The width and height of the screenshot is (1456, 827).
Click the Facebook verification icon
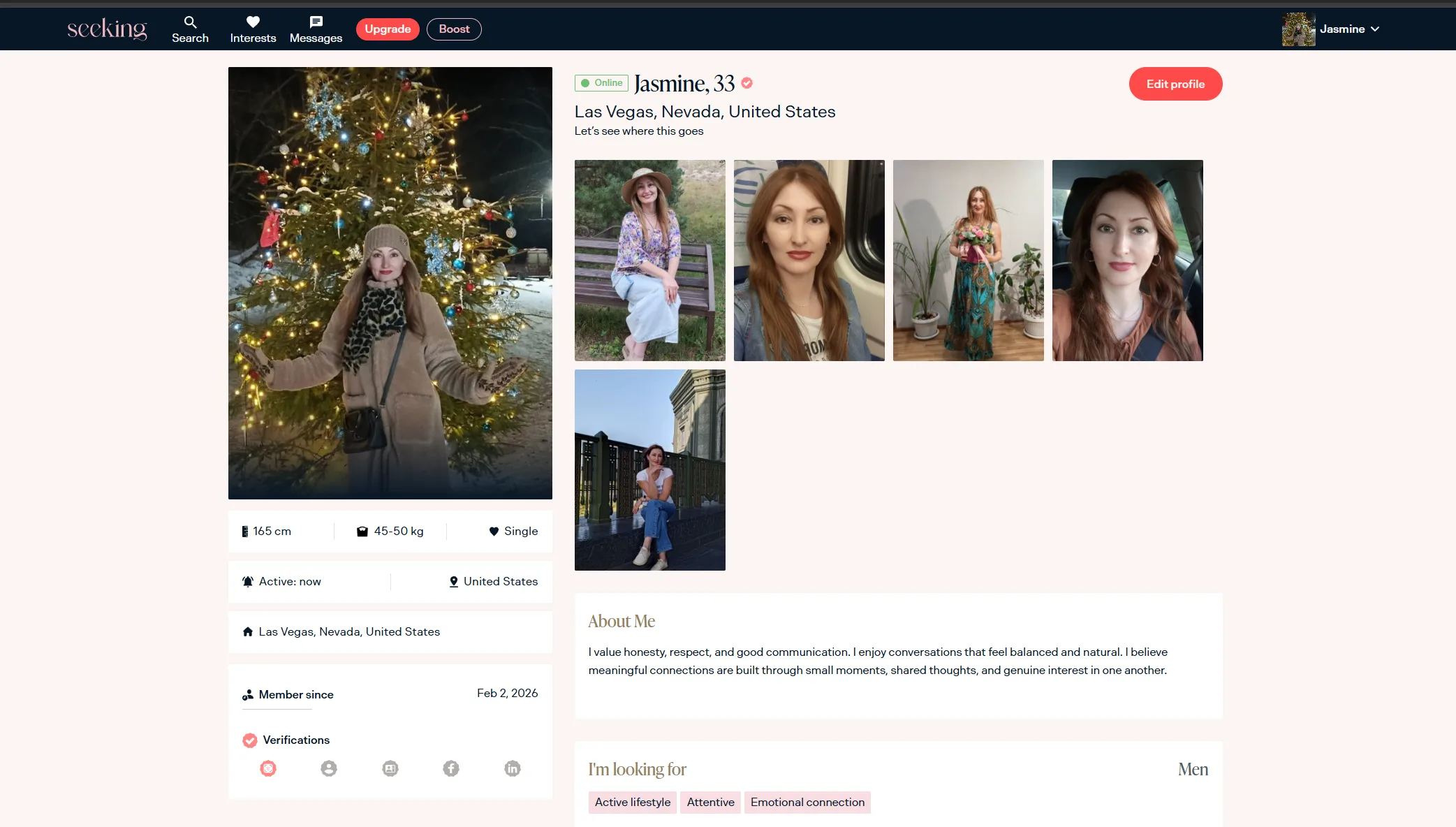451,768
